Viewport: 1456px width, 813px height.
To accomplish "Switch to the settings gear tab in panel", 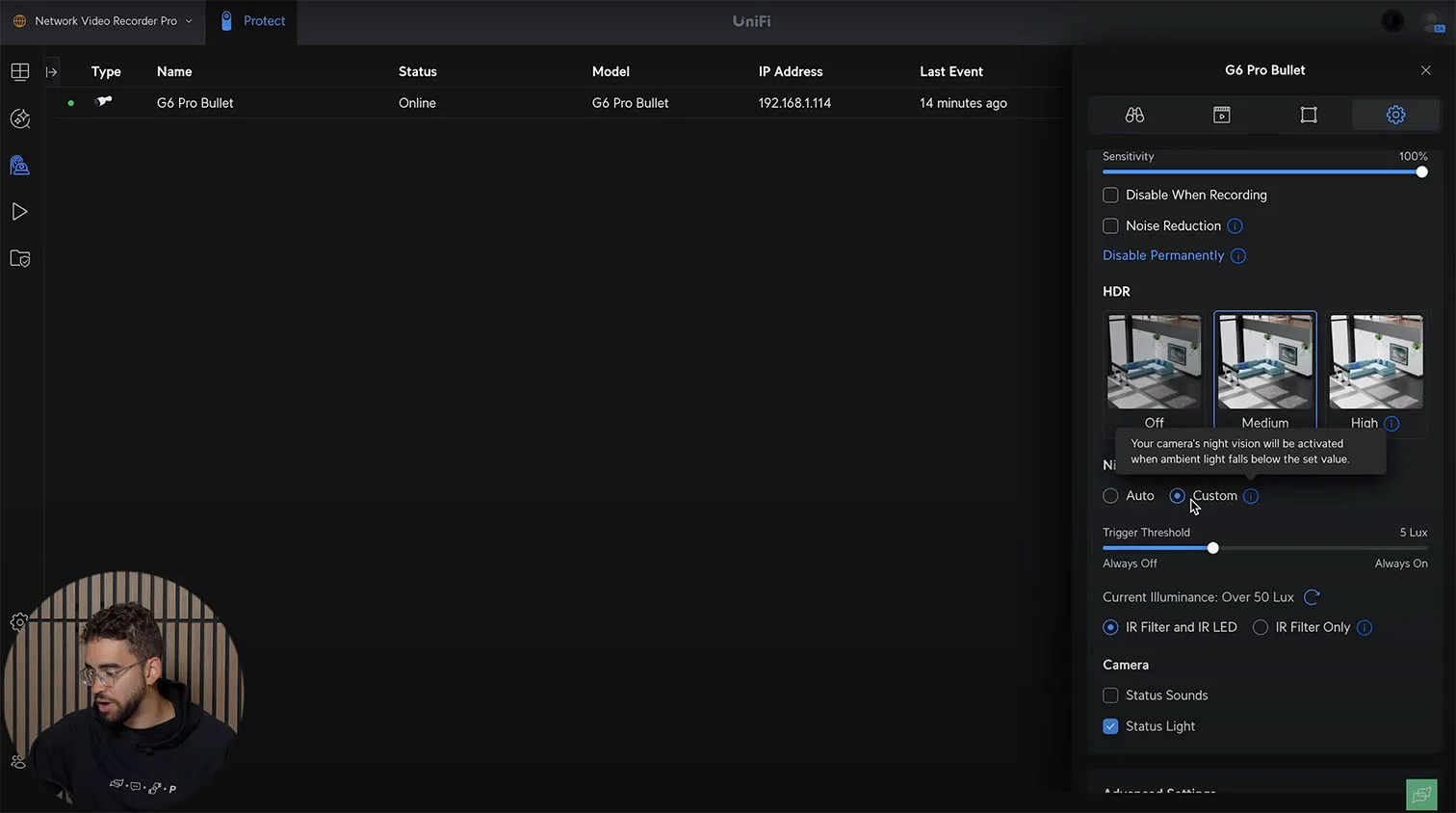I will click(1395, 115).
